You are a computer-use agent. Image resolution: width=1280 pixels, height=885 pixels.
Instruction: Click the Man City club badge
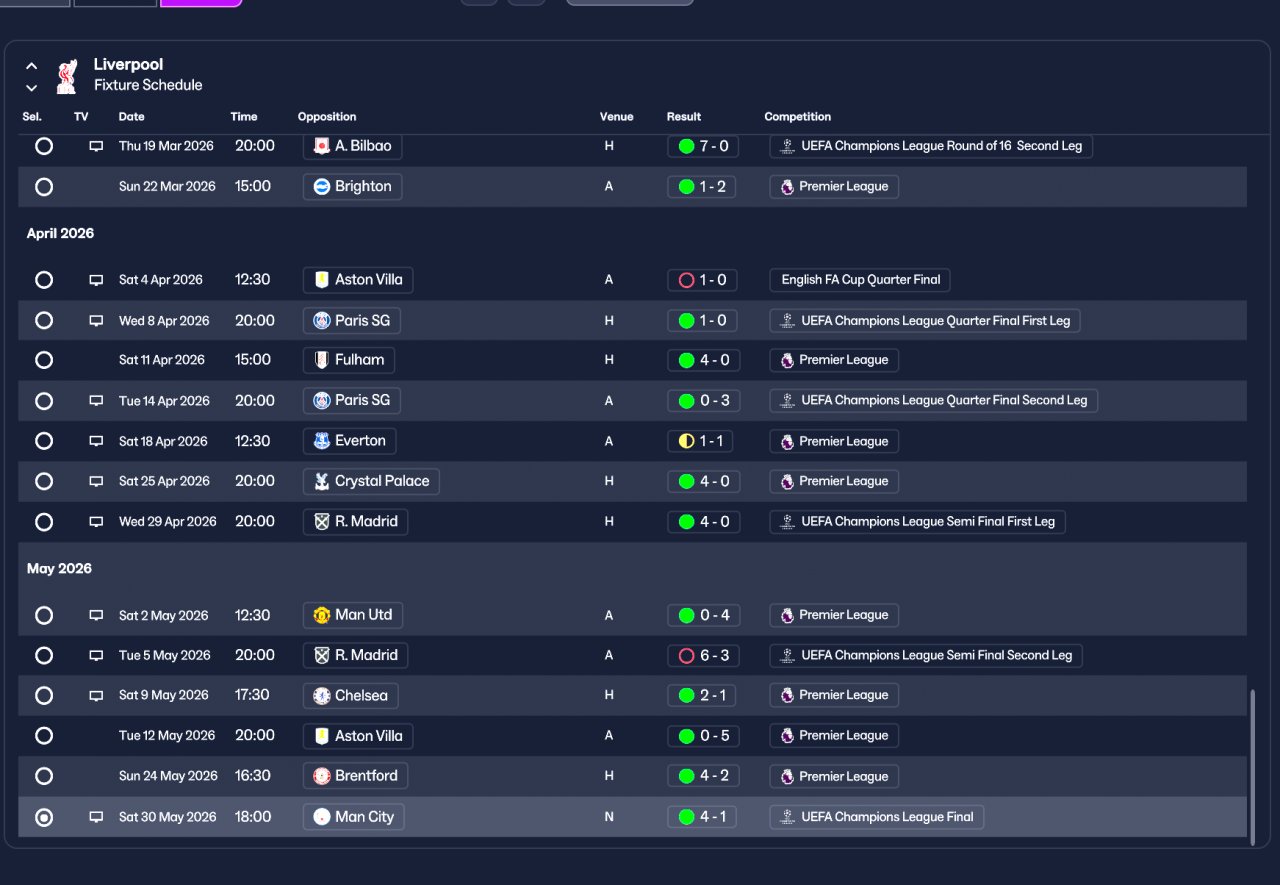pos(322,817)
